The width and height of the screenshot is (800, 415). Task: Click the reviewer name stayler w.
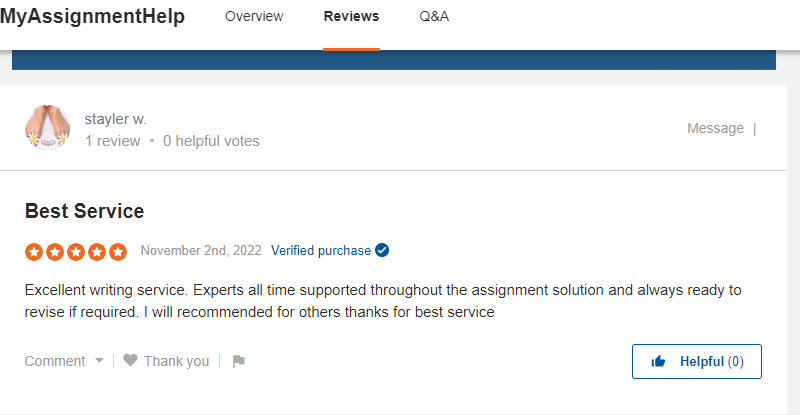[x=115, y=119]
